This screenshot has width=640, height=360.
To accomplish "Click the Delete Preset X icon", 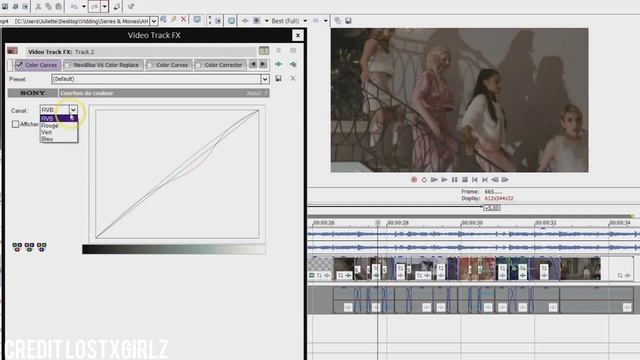I will click(293, 78).
